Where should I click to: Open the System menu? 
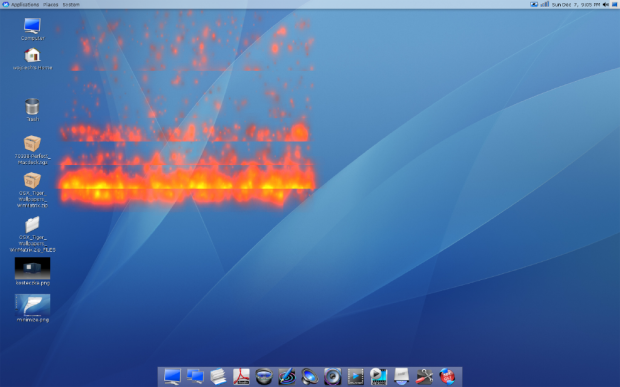pyautogui.click(x=71, y=5)
